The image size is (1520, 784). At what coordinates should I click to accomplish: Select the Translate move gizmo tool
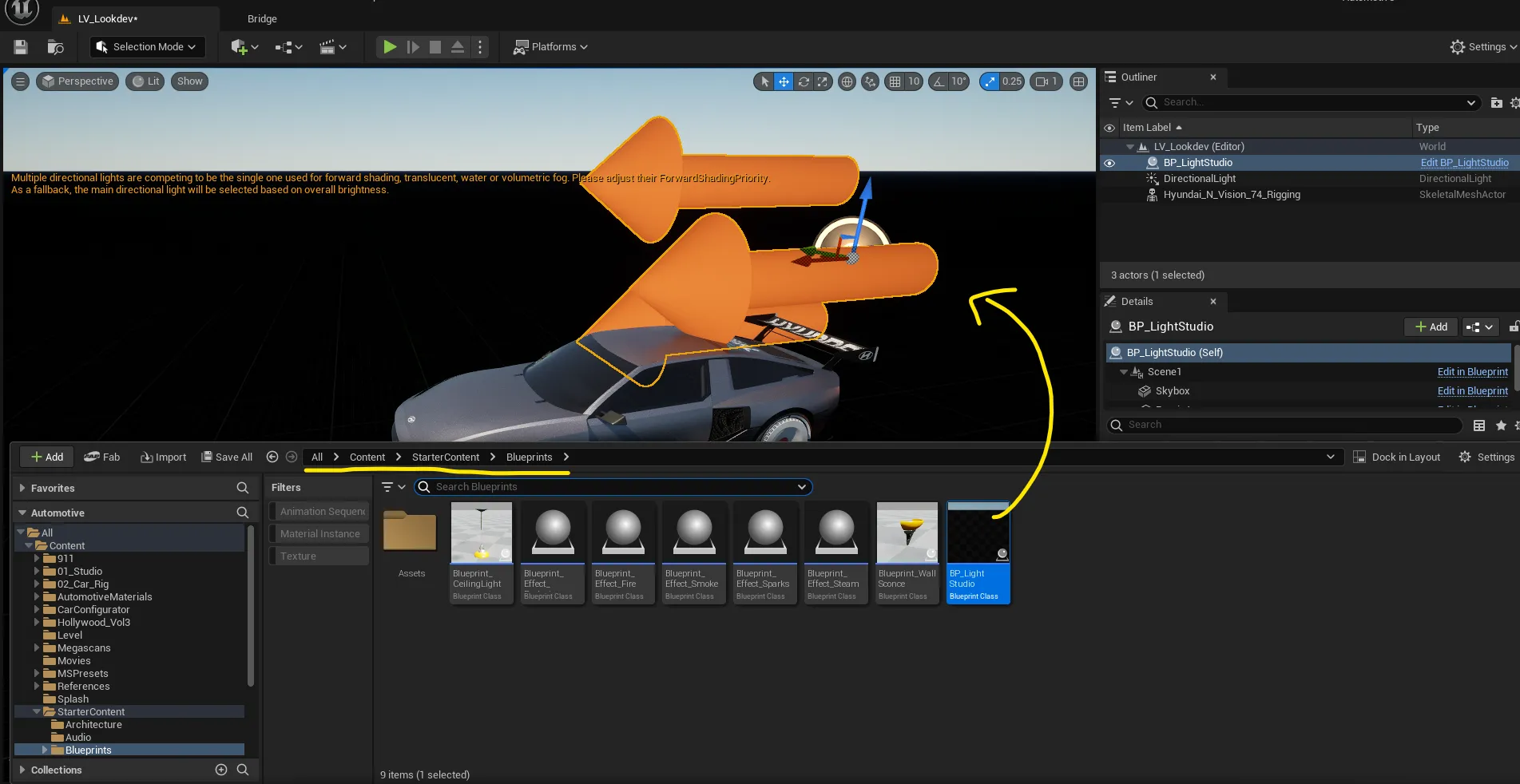tap(784, 81)
